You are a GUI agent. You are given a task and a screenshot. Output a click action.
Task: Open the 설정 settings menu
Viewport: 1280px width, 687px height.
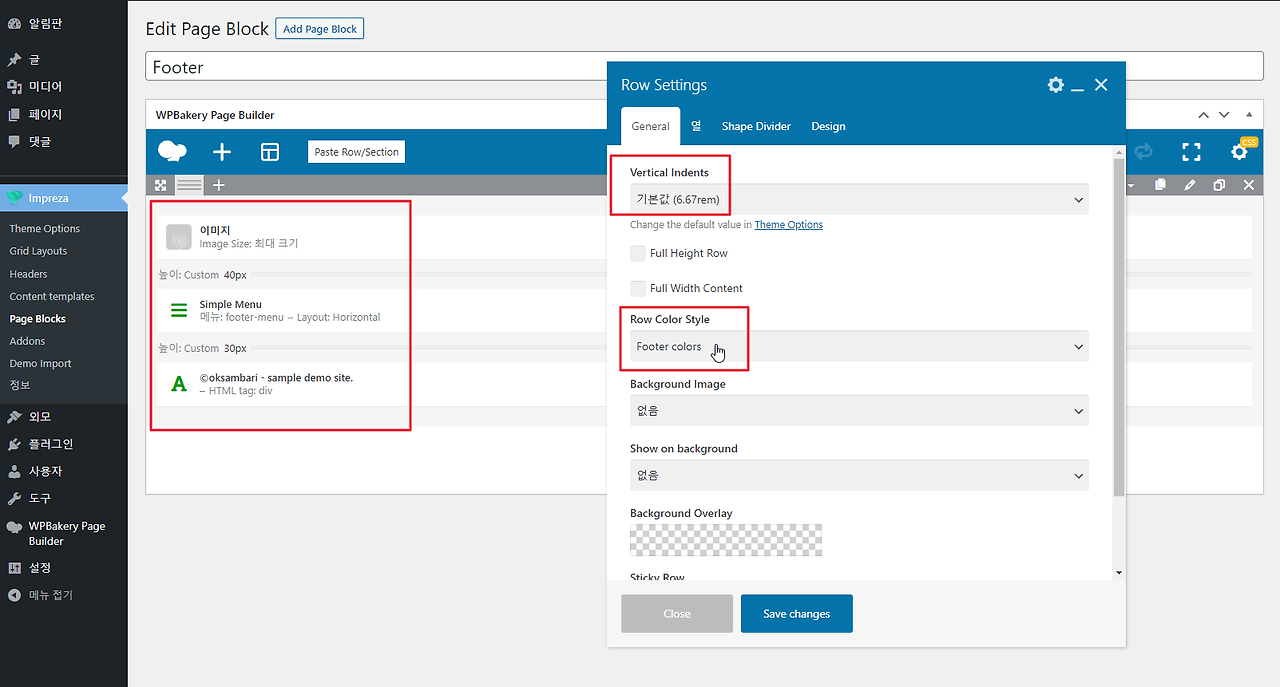pyautogui.click(x=64, y=567)
